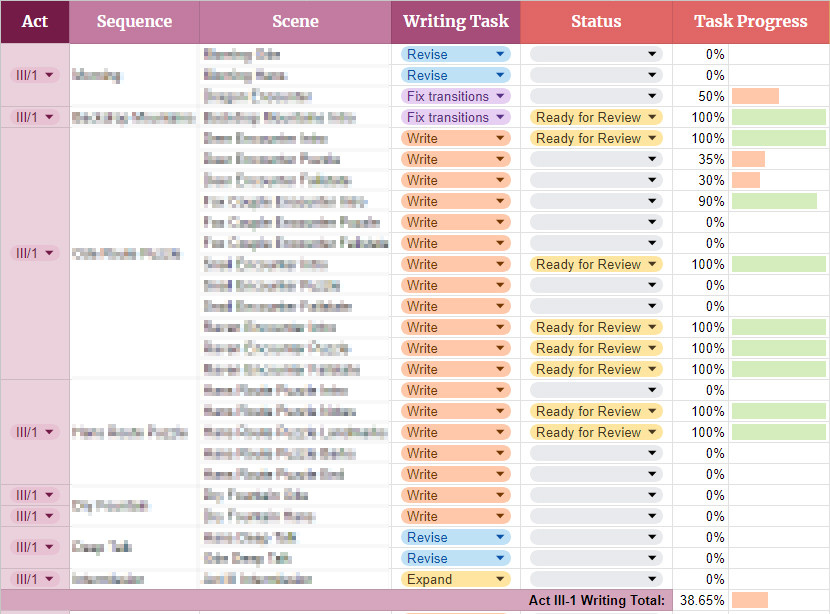The height and width of the screenshot is (614, 830).
Task: Select the Act column header
Action: click(35, 21)
